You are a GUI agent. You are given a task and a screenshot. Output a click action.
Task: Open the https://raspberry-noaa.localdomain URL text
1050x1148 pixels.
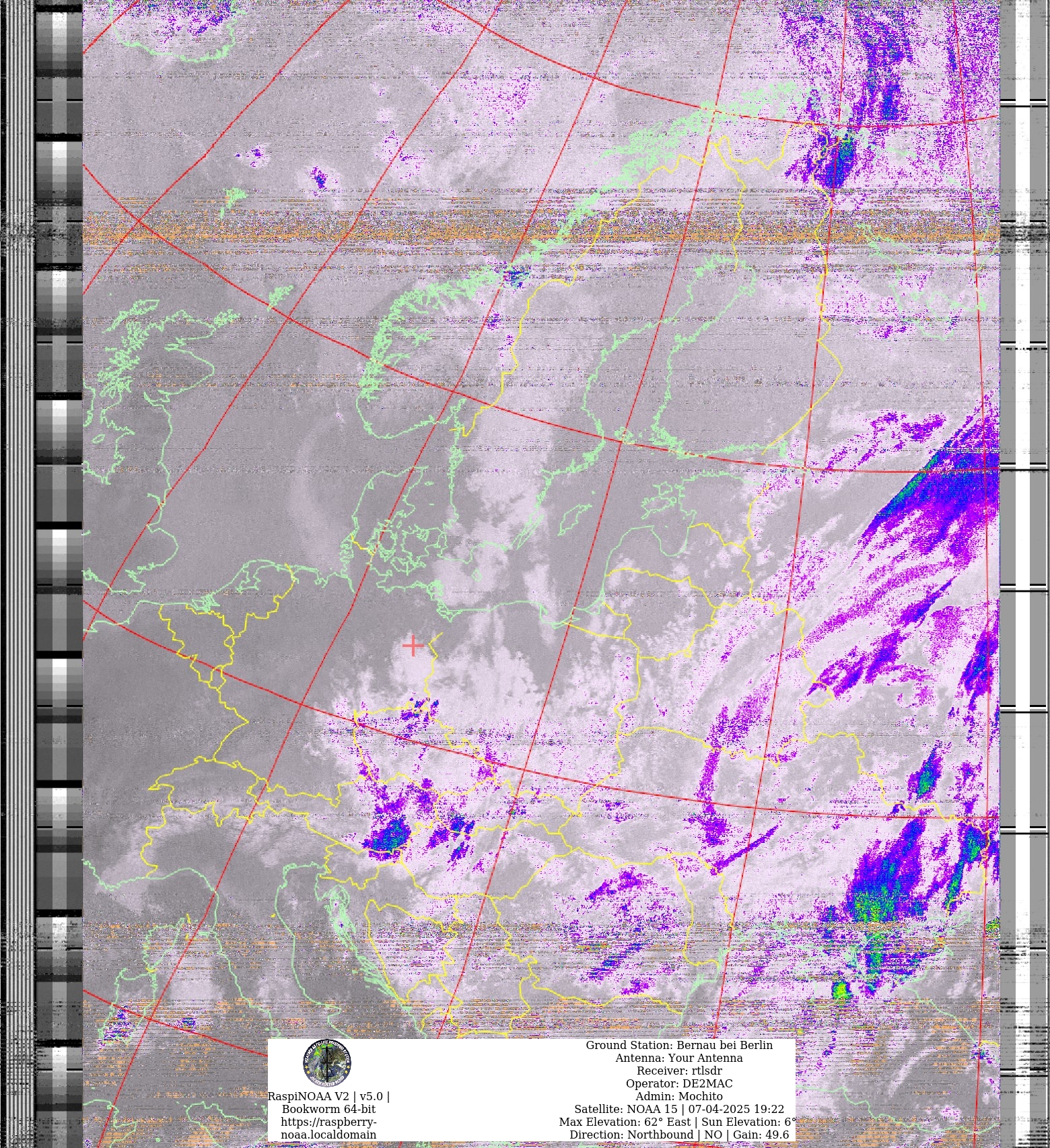tap(328, 1128)
